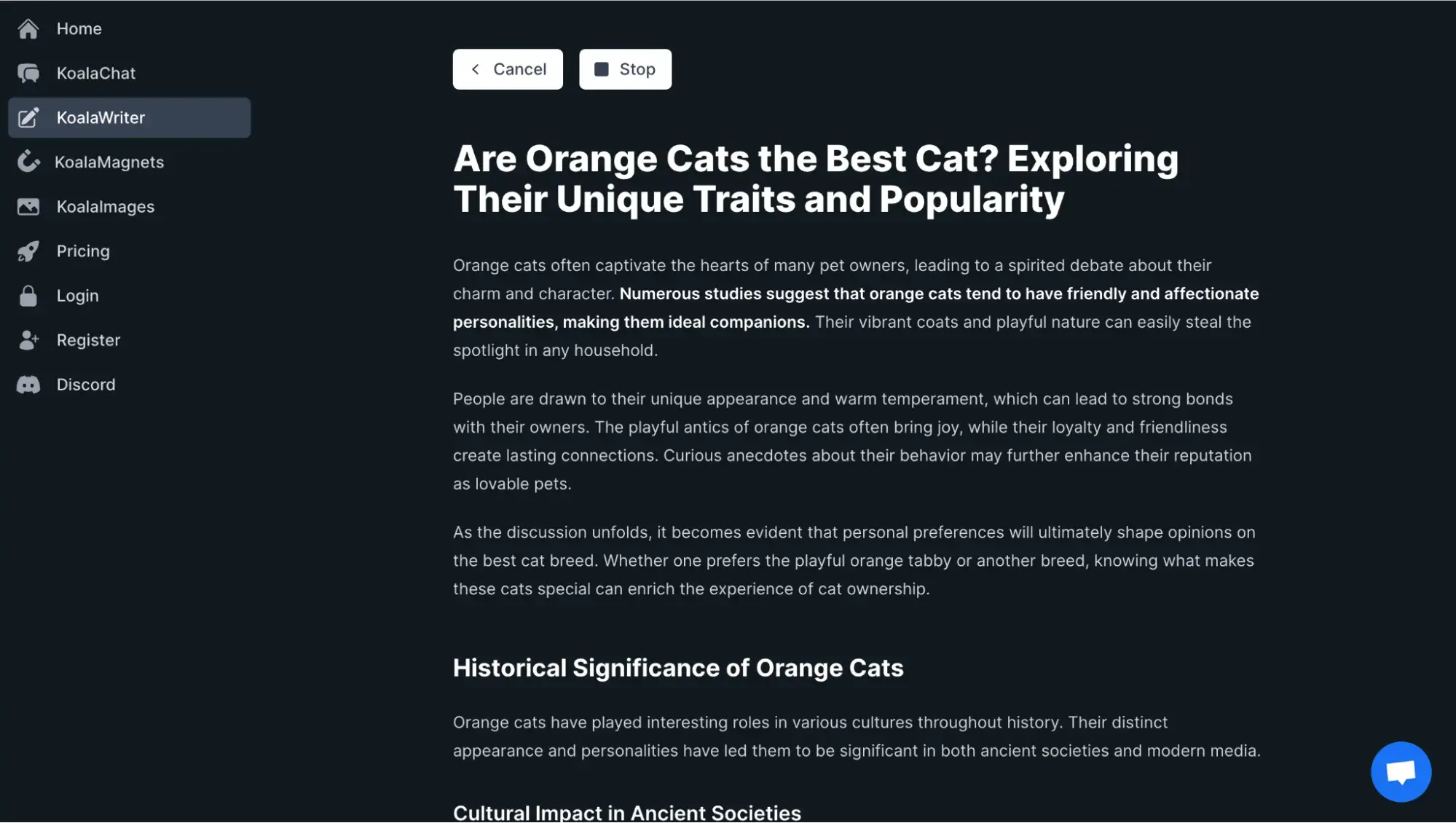Click the Home navigation icon

tap(27, 28)
